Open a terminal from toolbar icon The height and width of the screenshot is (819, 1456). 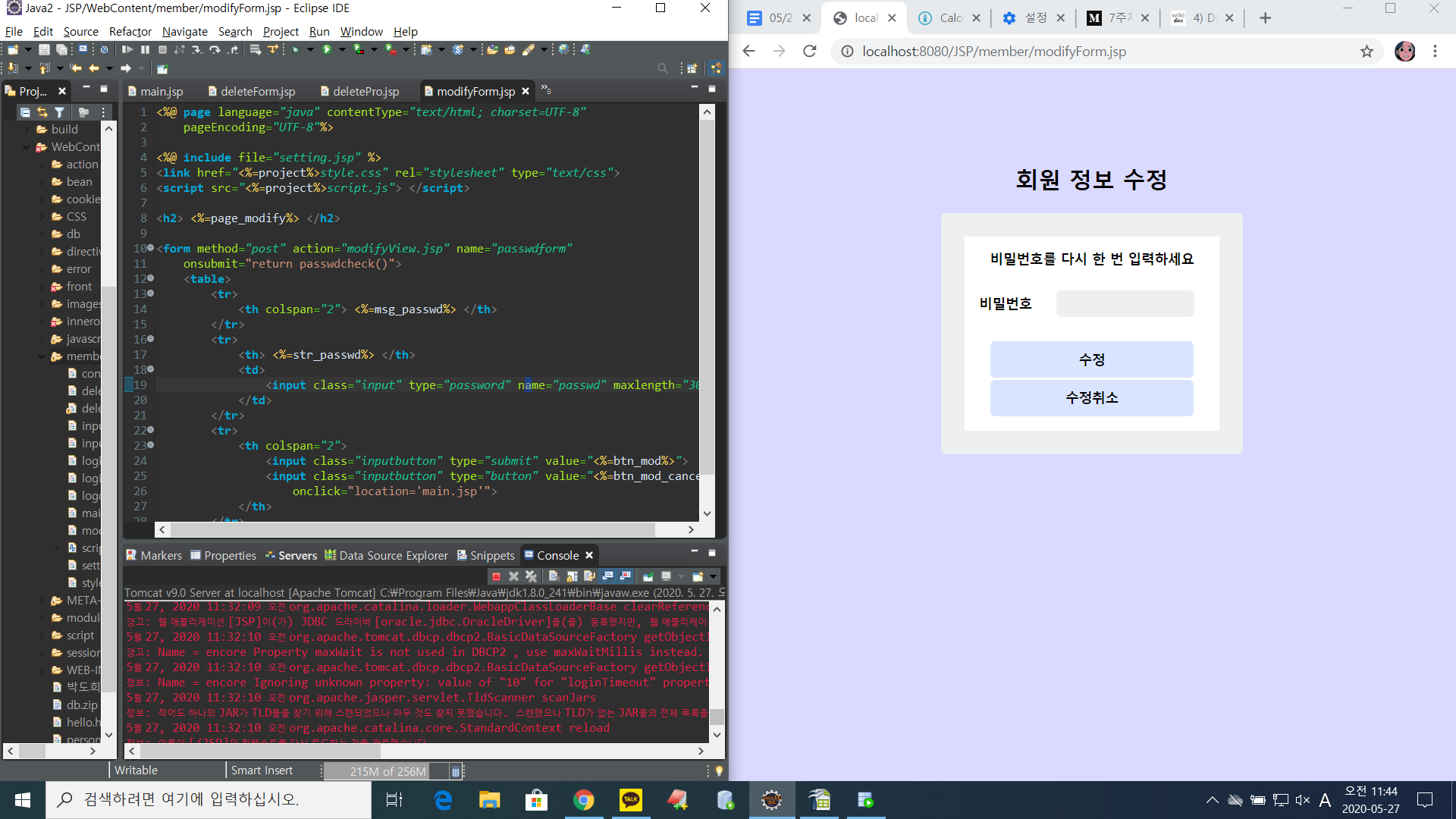(x=83, y=49)
